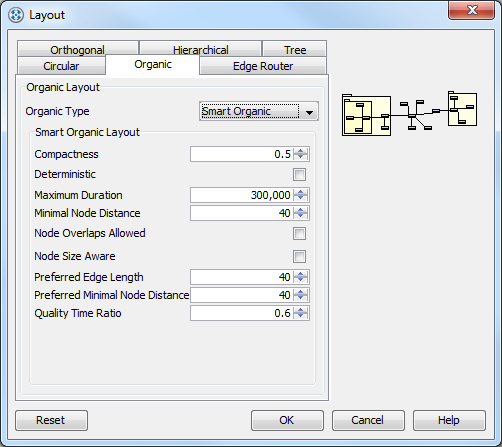Image resolution: width=502 pixels, height=447 pixels.
Task: Select the Circular tab
Action: tap(61, 66)
